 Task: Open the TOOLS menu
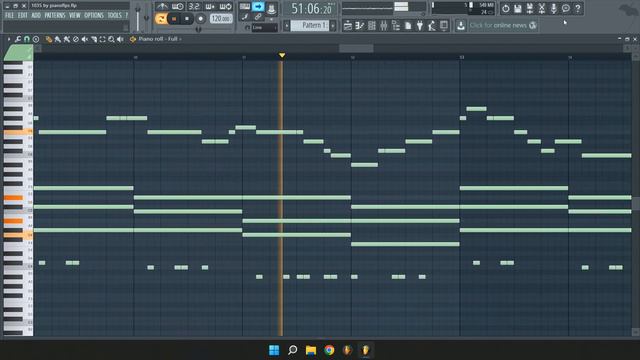(x=115, y=16)
